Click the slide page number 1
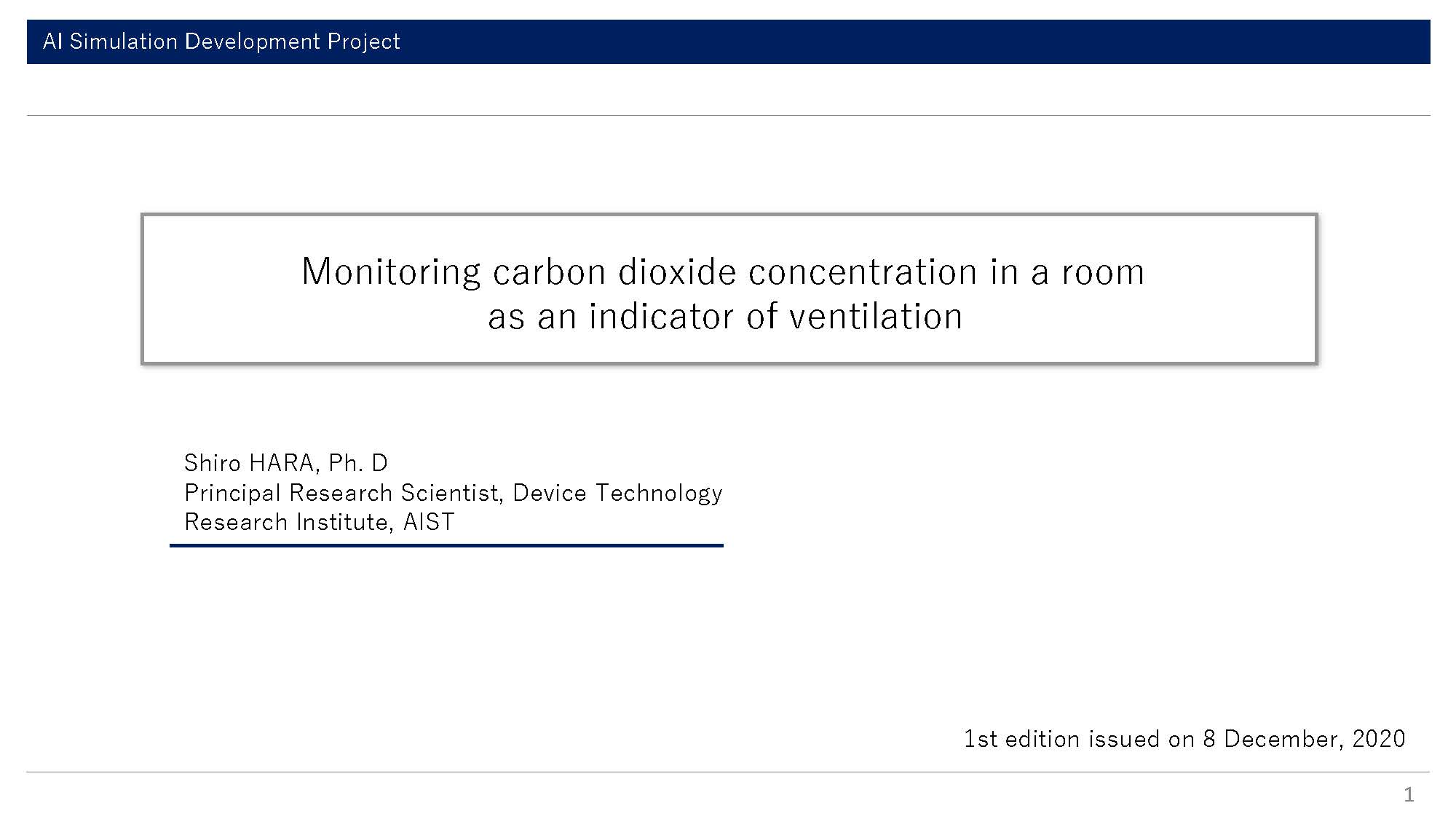1456x819 pixels. pos(1409,794)
